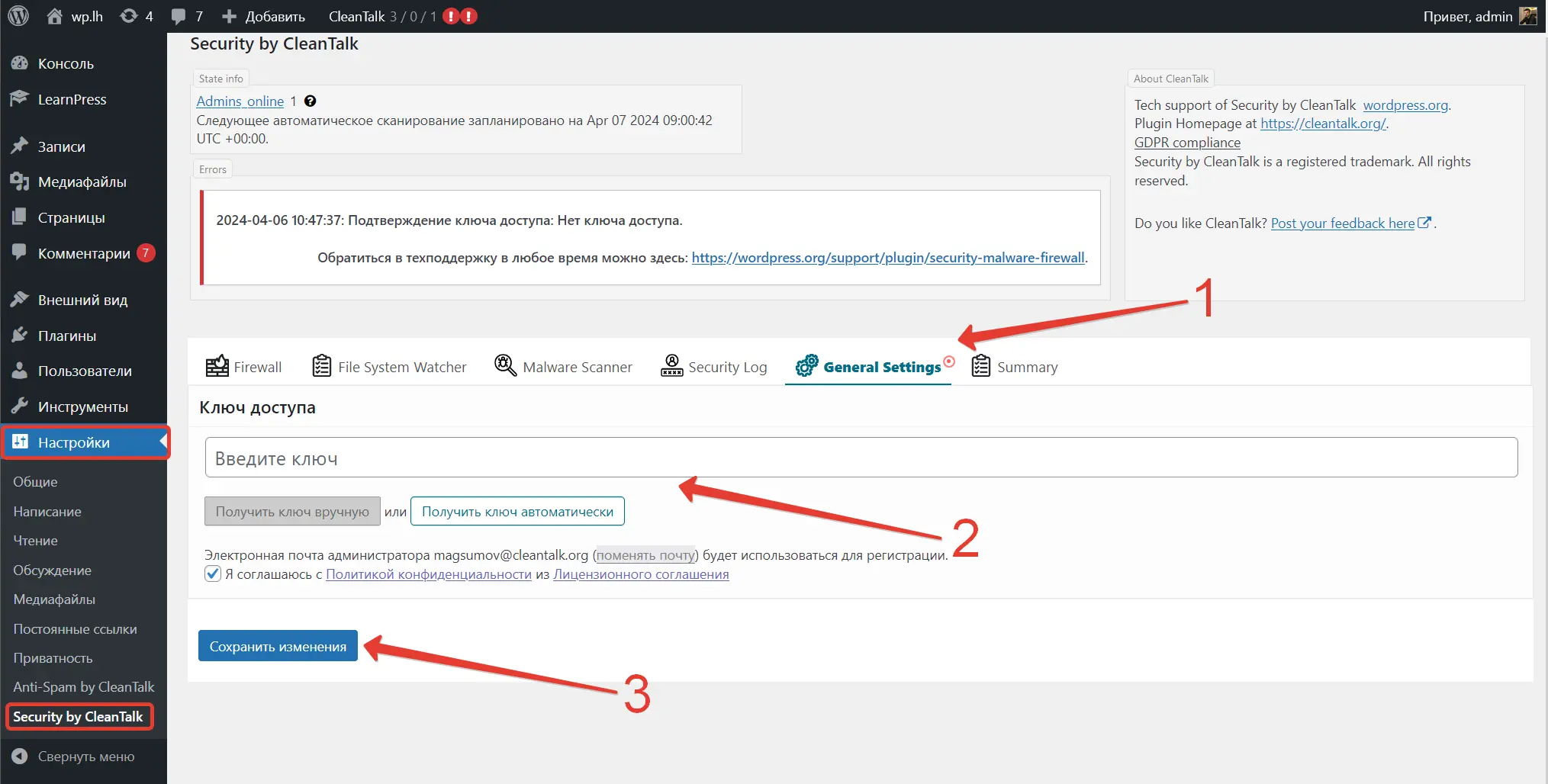1548x784 pixels.
Task: Open the GDPR compliance link
Action: pos(1187,143)
